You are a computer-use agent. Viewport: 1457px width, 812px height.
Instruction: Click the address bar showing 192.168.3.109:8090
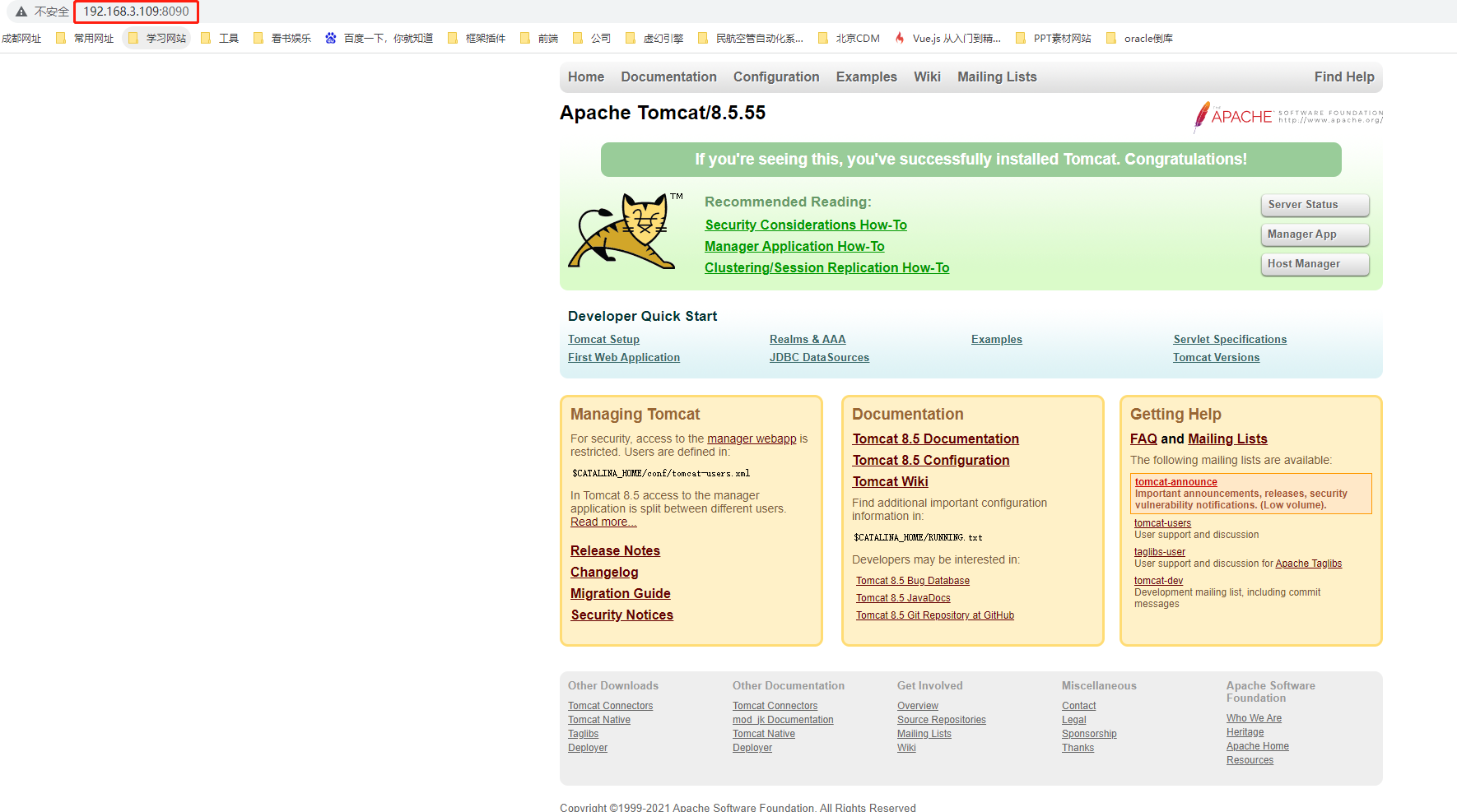point(136,12)
